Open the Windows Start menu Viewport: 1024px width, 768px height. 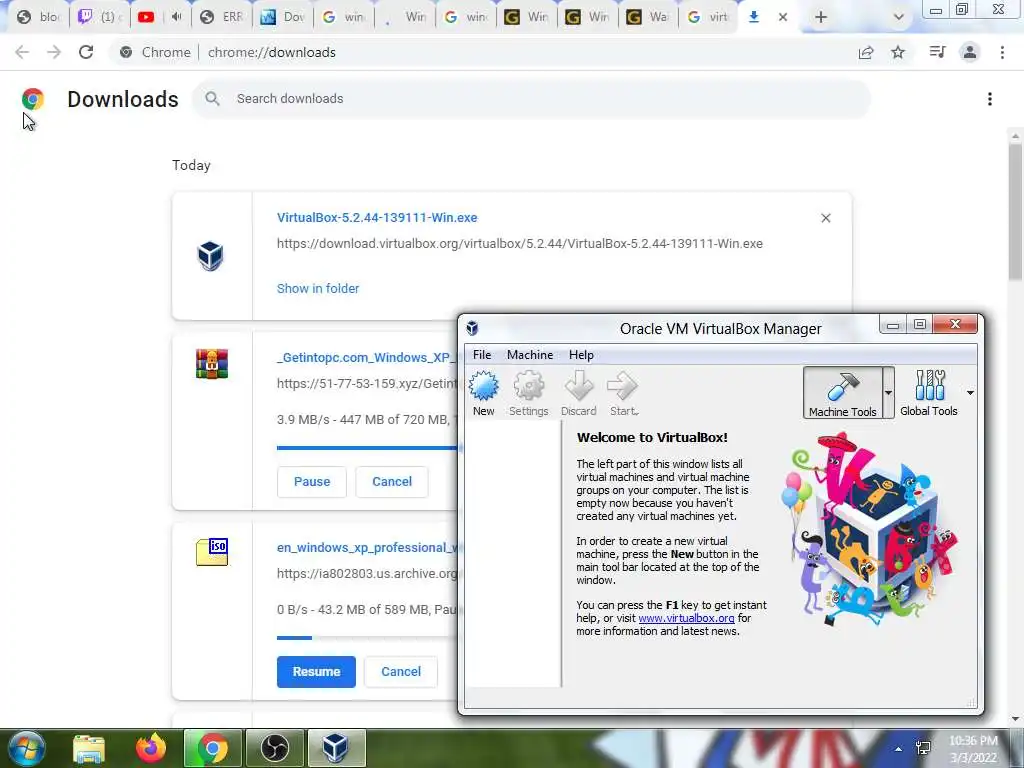[x=26, y=748]
